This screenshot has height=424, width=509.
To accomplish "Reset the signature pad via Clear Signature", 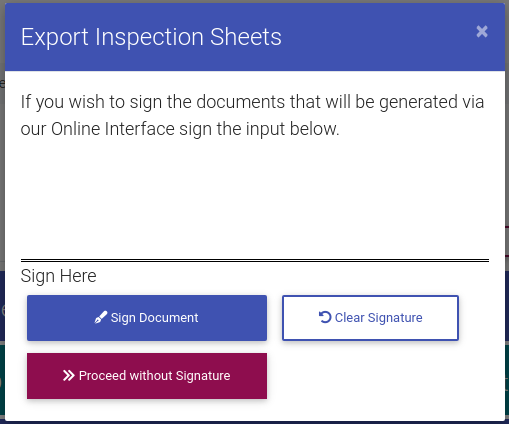I will [x=370, y=318].
